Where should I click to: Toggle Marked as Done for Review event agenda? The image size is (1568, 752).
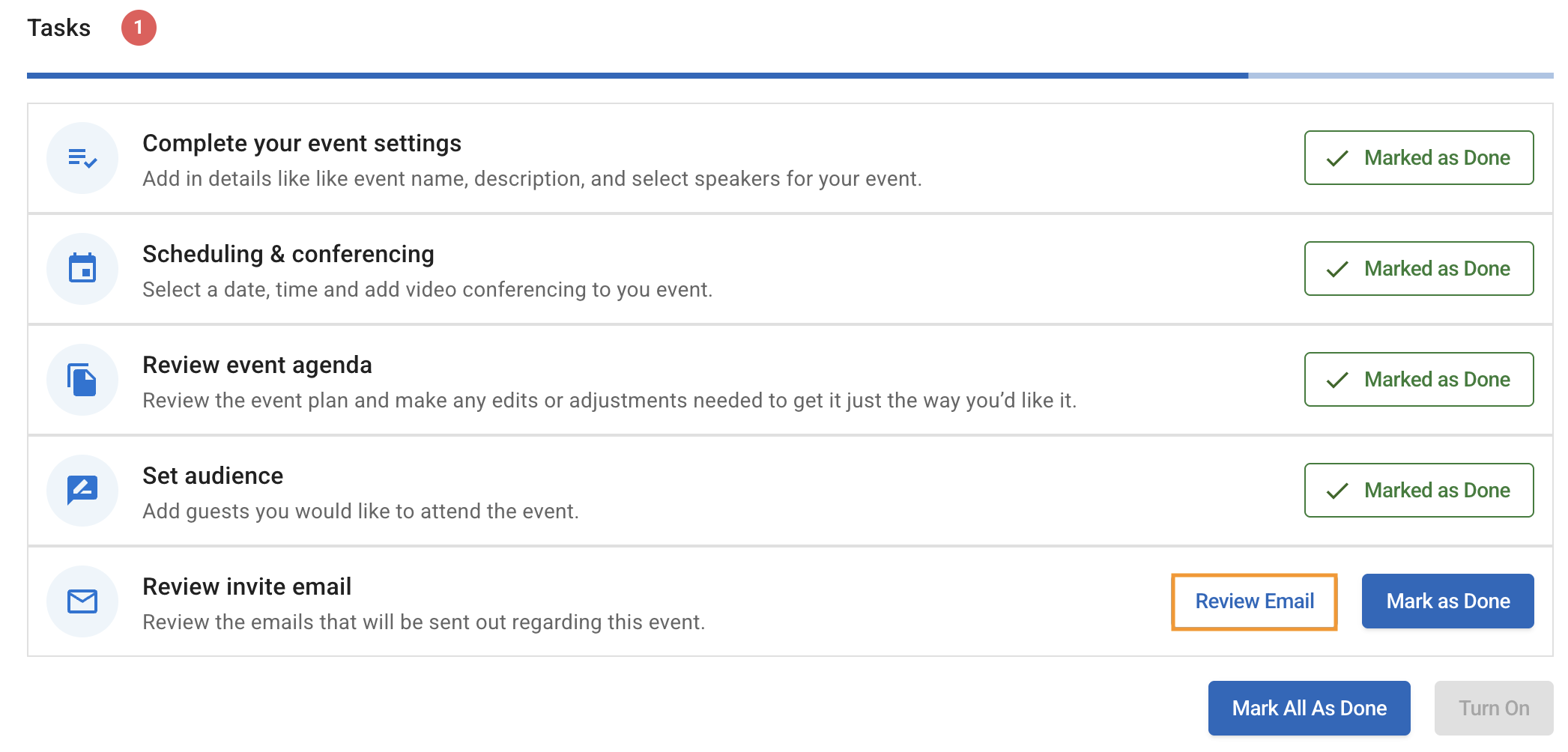[x=1418, y=379]
